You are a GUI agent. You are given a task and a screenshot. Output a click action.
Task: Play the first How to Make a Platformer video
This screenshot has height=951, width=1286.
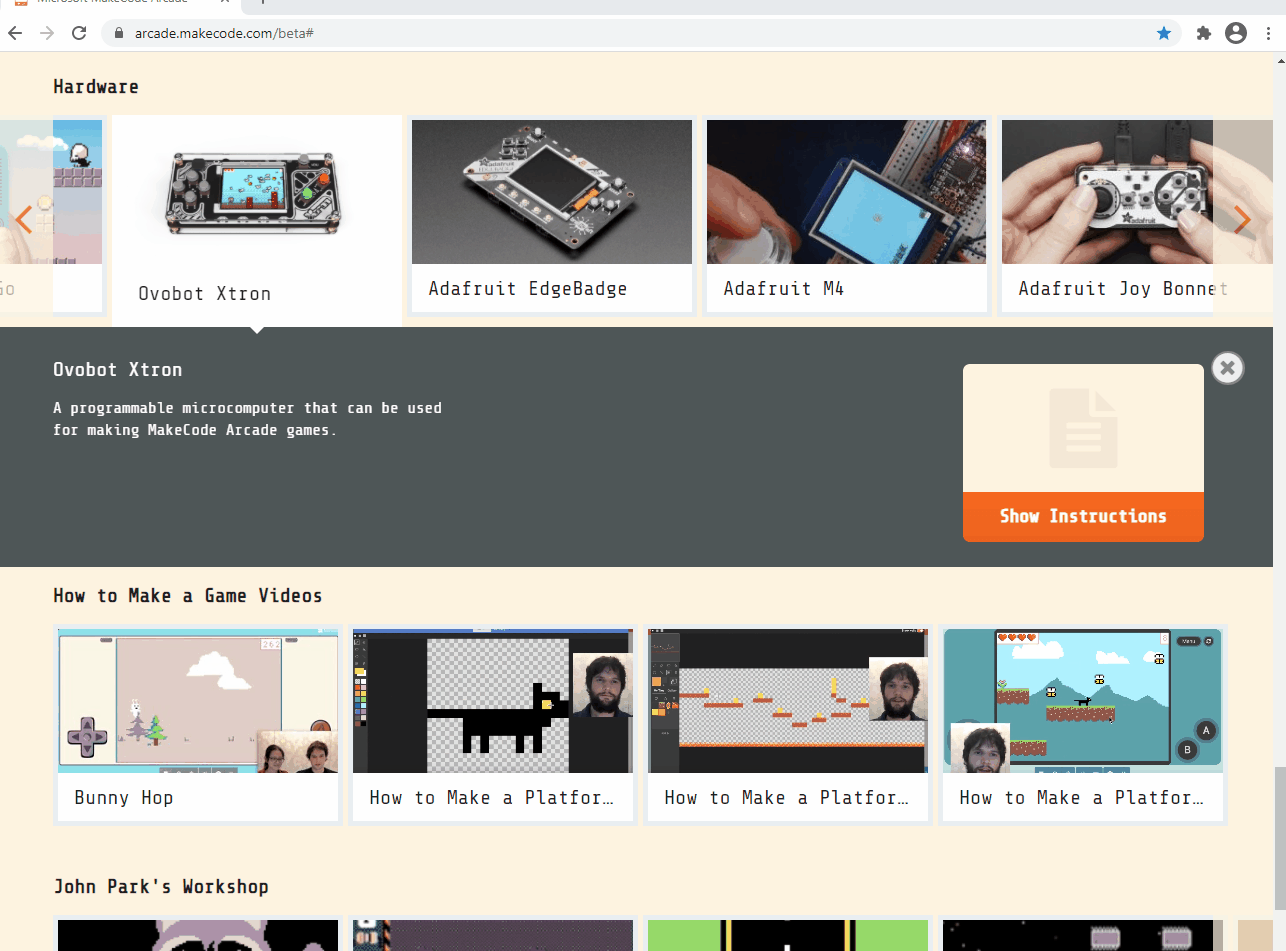point(492,700)
